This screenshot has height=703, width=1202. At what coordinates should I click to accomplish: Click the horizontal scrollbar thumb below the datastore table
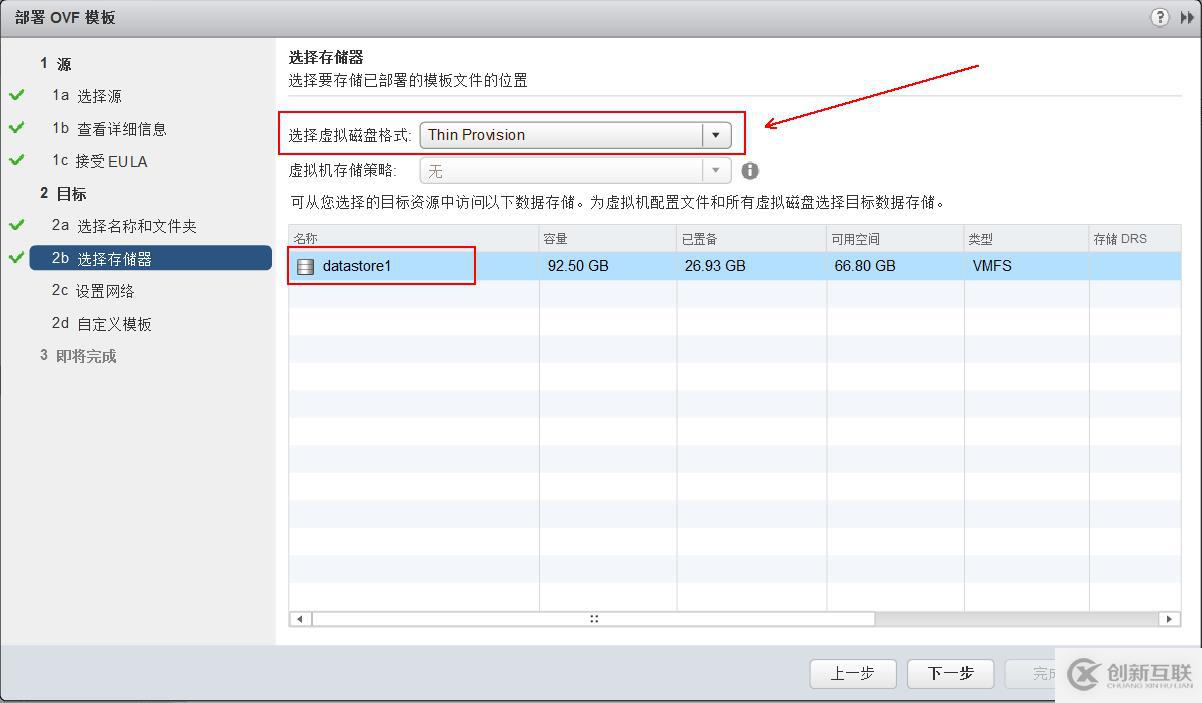[x=593, y=618]
